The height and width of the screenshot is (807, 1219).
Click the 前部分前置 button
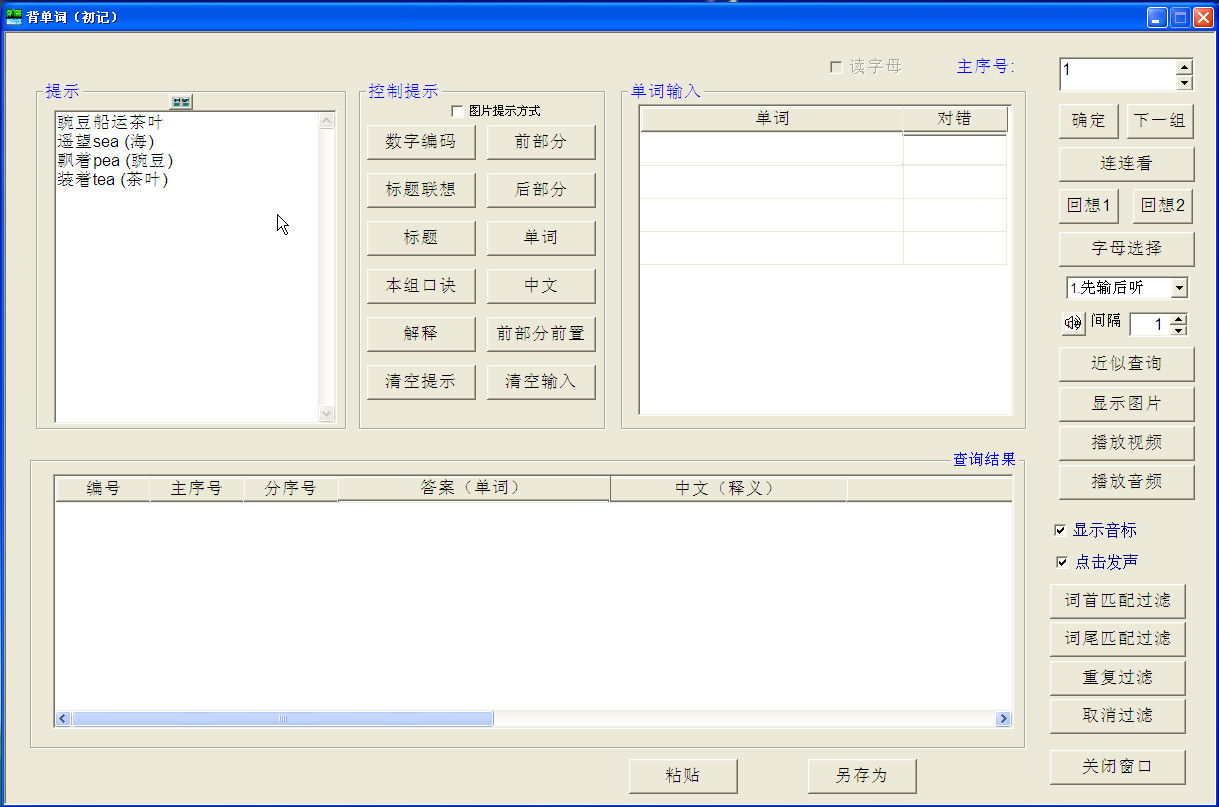[541, 334]
